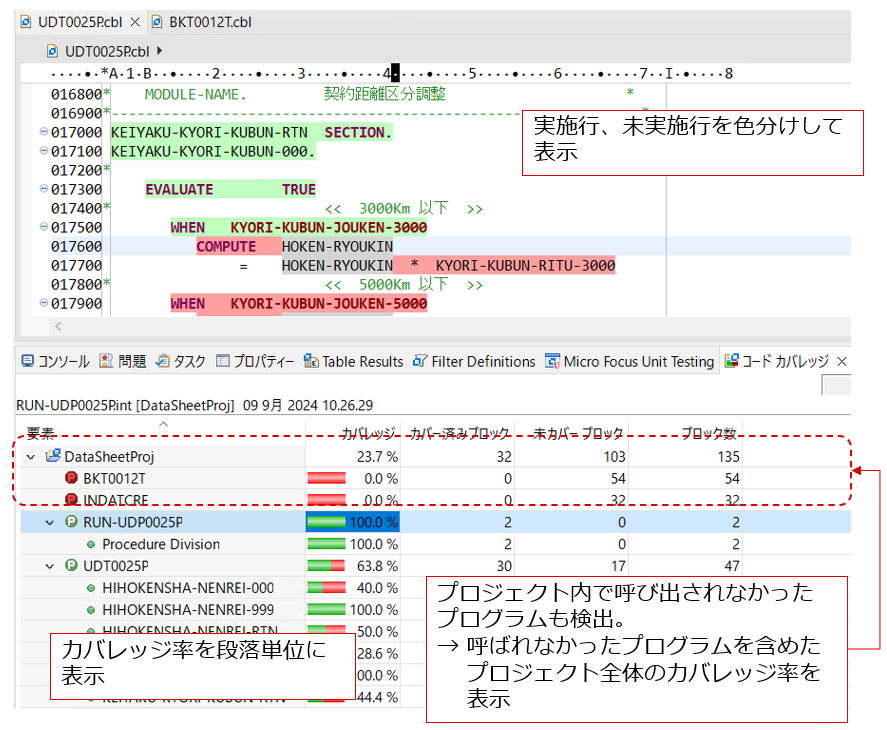Collapse the EVALUATE fold at line 017300
This screenshot has width=887, height=730.
pyautogui.click(x=43, y=188)
